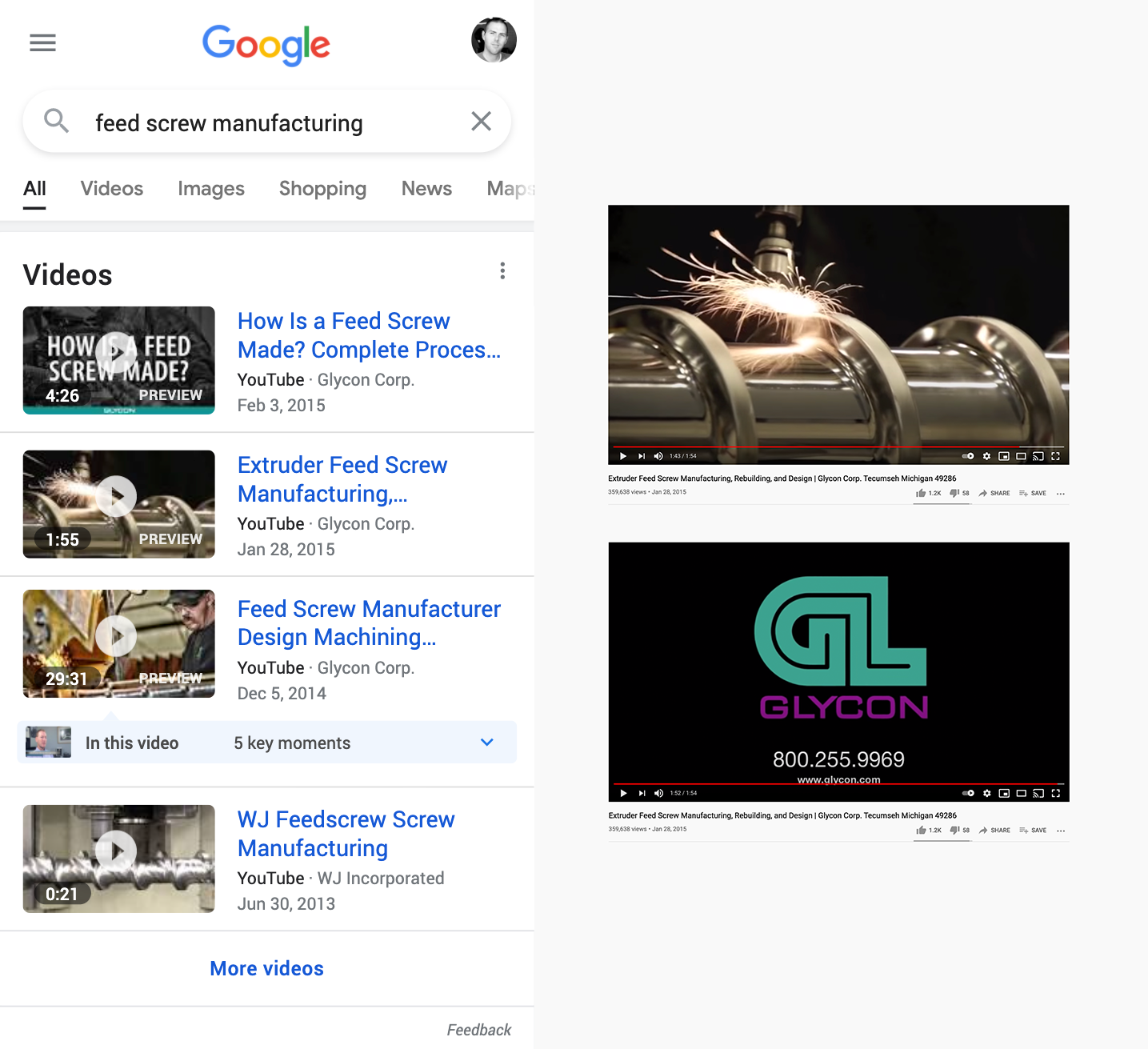This screenshot has height=1049, width=1148.
Task: Open 'WJ Feedscrew Screw Manufacturing' link
Action: coord(346,834)
